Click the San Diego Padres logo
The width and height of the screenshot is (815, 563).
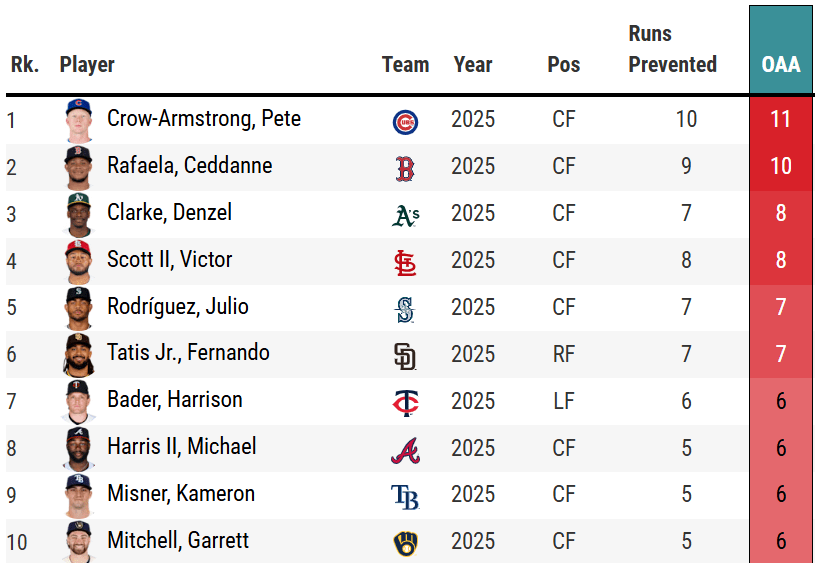[x=405, y=356]
